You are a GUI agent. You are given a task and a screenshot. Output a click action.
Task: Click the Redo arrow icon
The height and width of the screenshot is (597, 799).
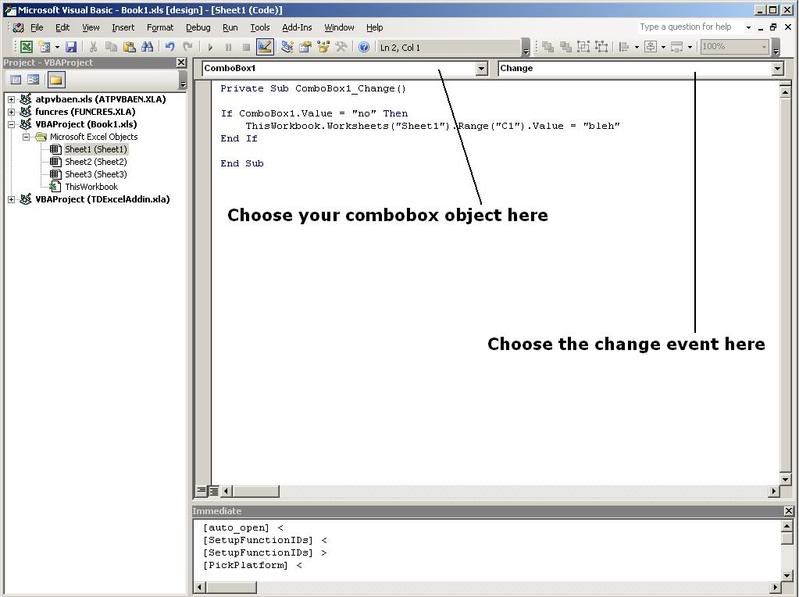pyautogui.click(x=188, y=47)
